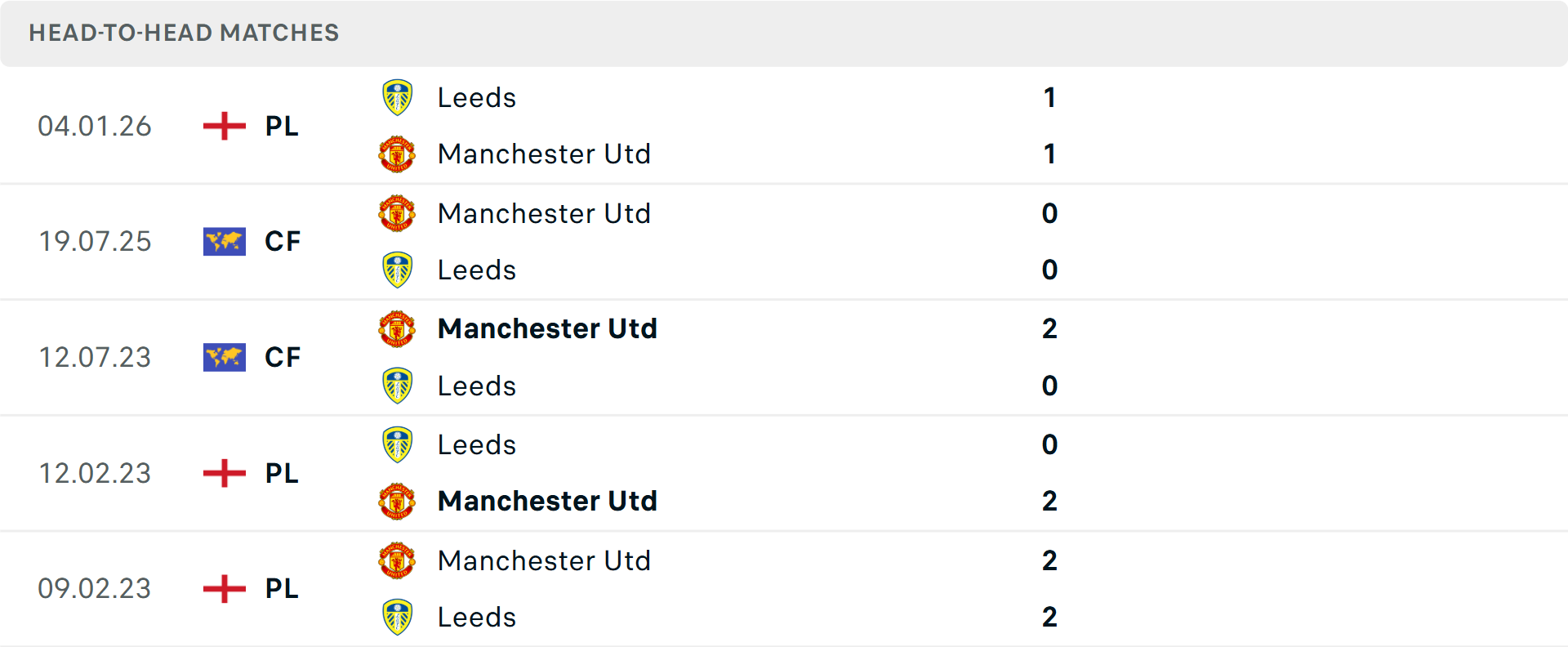This screenshot has width=1568, height=647.
Task: Select the HEAD-TO-HEAD MATCHES header
Action: tap(184, 33)
